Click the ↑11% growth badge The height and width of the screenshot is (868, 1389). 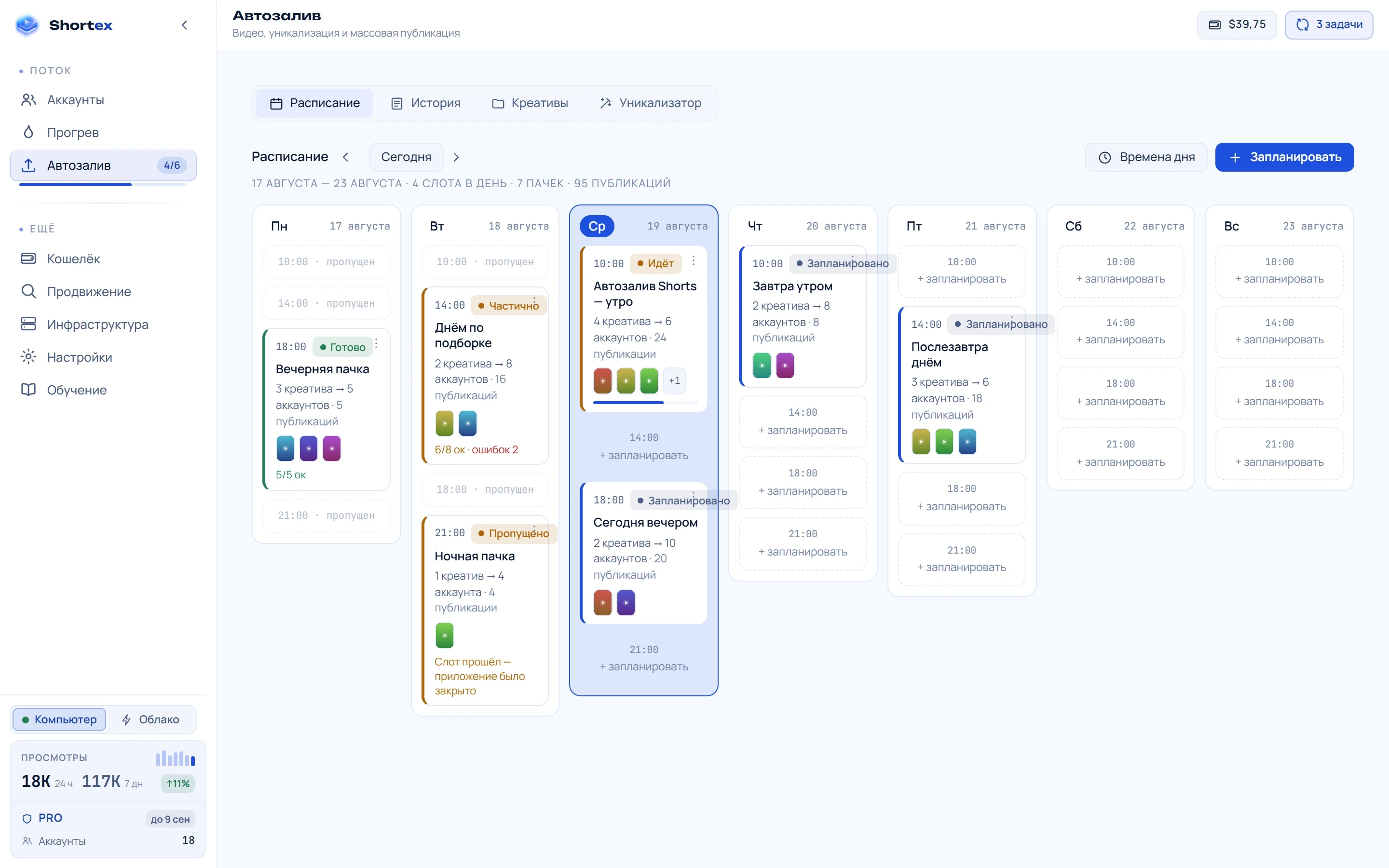pyautogui.click(x=178, y=784)
